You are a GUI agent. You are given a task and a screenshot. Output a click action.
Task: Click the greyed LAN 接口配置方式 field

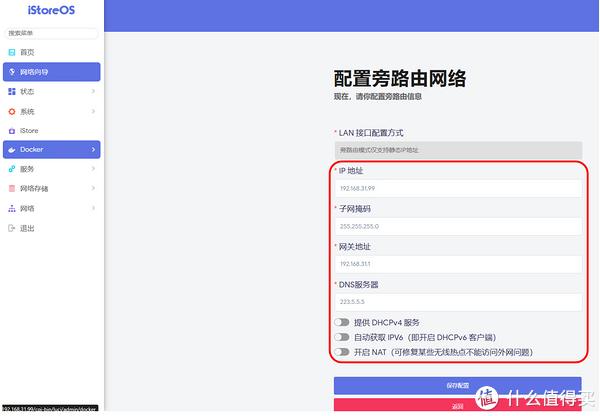pos(458,150)
